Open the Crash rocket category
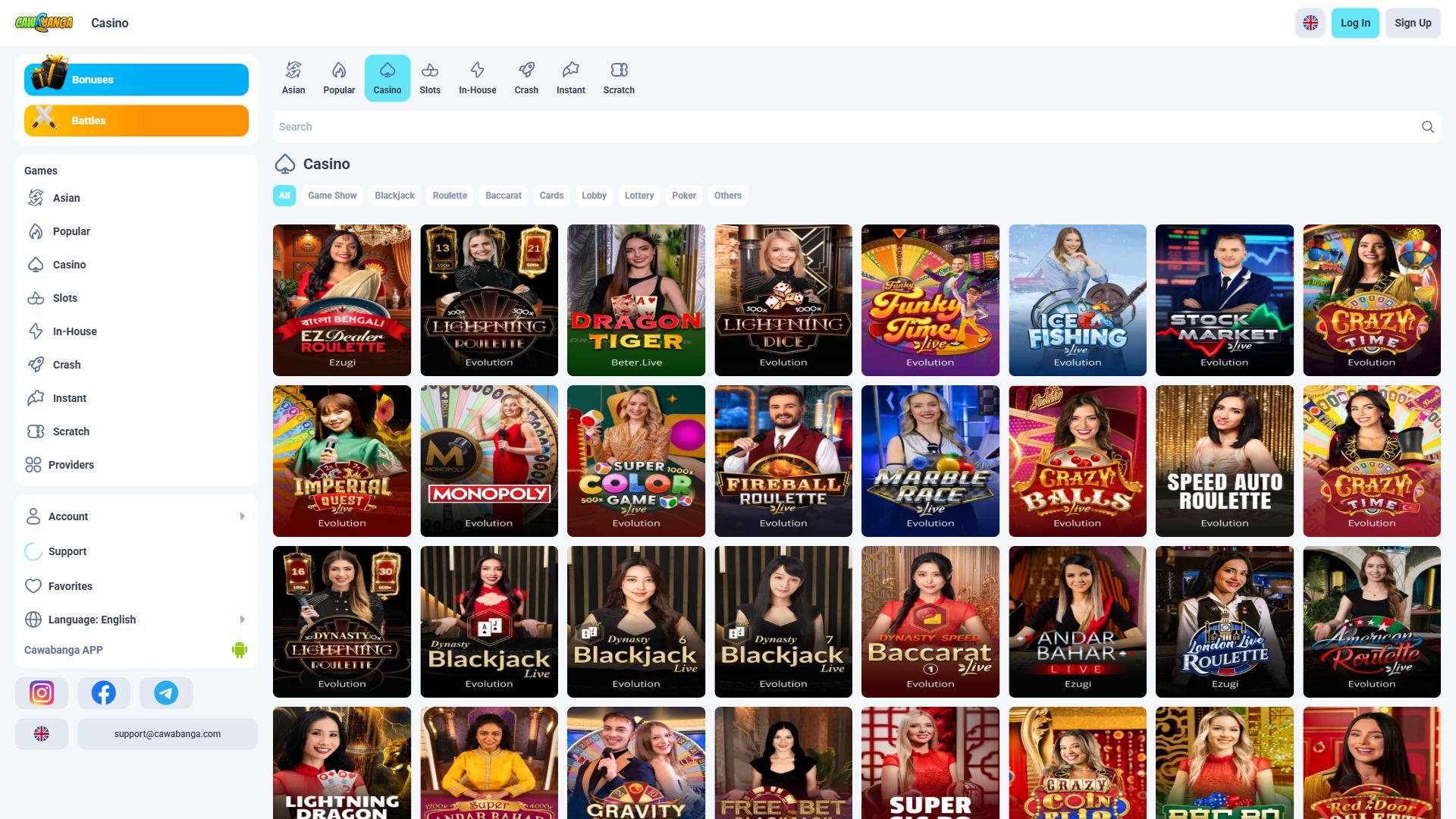 [x=526, y=78]
